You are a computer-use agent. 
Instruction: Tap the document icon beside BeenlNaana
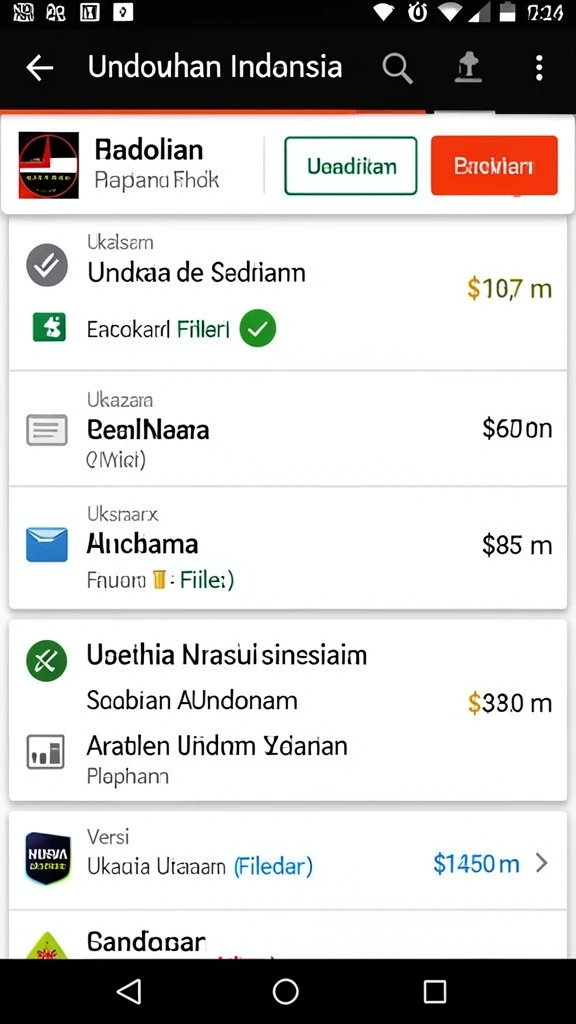point(47,430)
